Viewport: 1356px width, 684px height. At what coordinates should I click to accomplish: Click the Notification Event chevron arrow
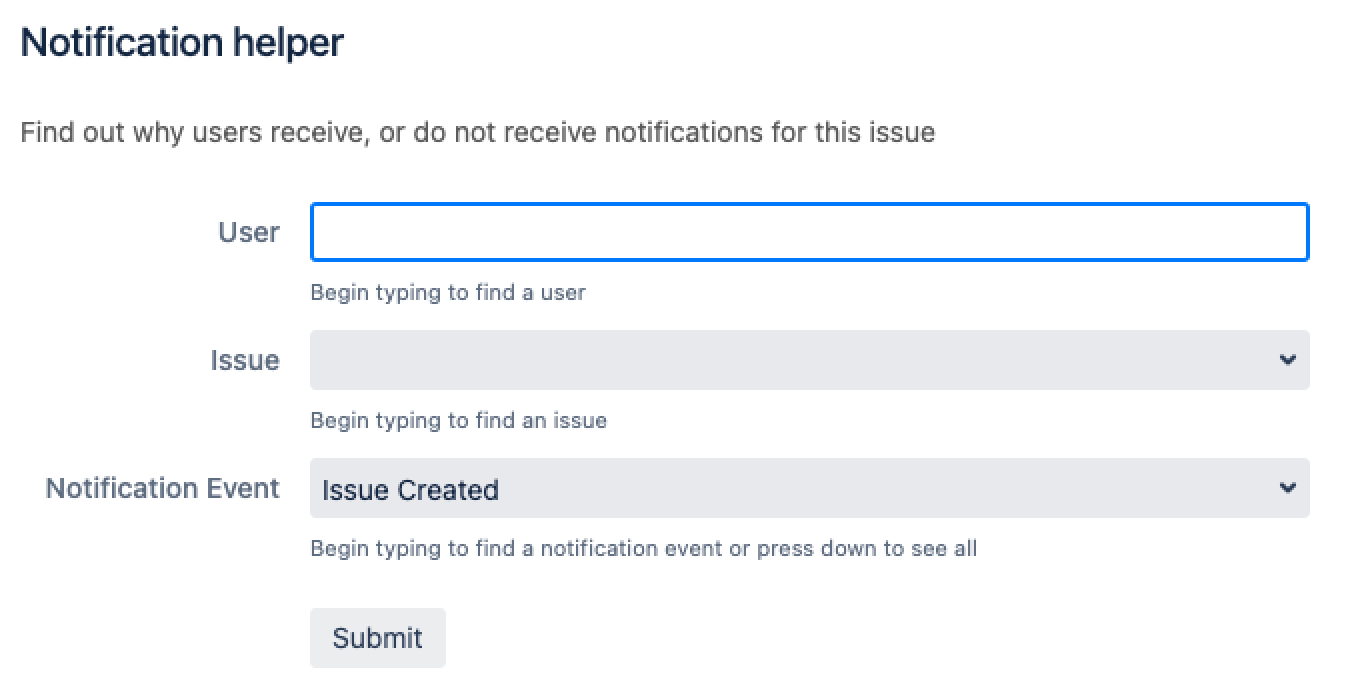click(1287, 489)
